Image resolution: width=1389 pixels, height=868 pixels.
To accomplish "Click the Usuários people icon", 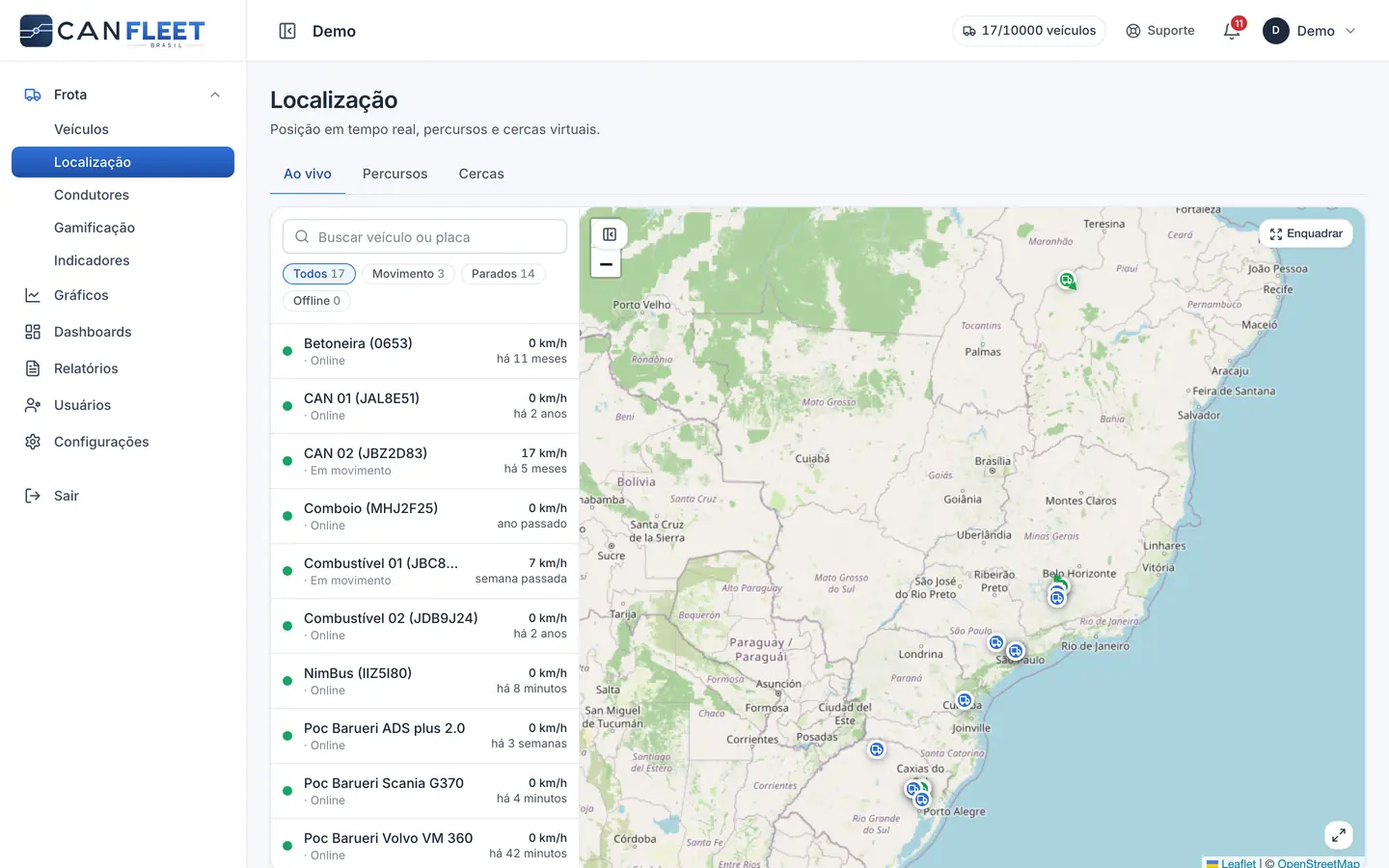I will (33, 405).
